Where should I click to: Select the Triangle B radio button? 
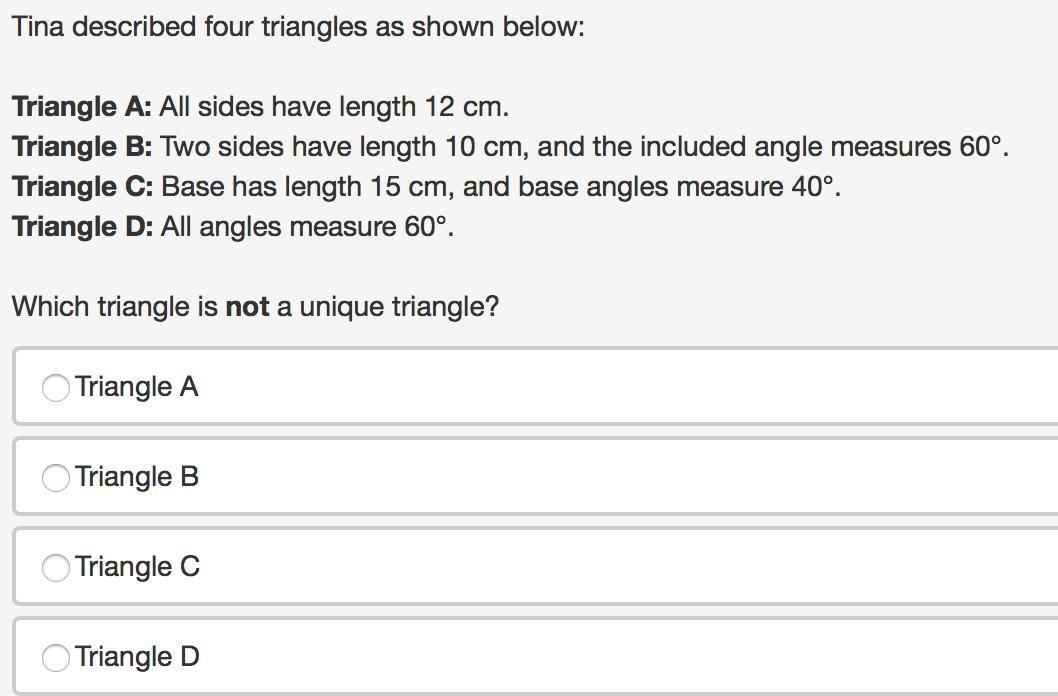point(56,477)
